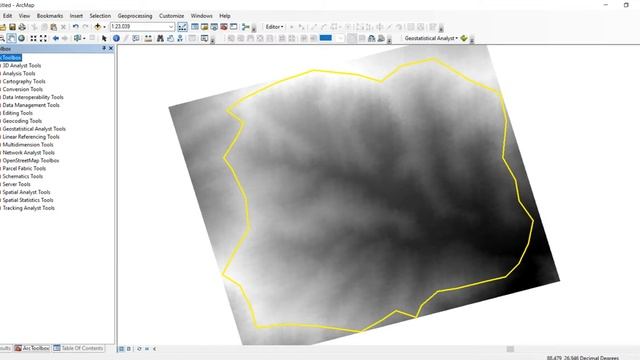640x360 pixels.
Task: Open the Bookmarks menu
Action: [x=50, y=16]
